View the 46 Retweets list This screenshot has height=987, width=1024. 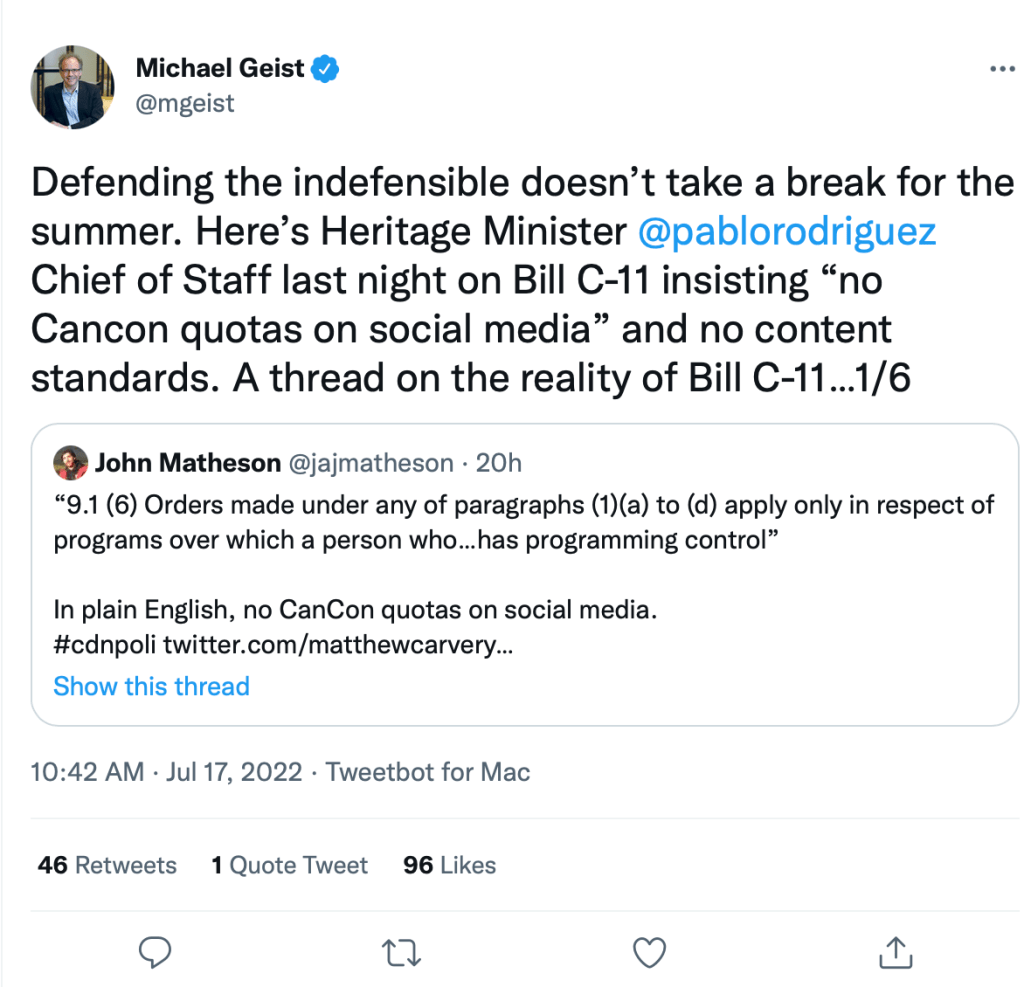click(107, 865)
